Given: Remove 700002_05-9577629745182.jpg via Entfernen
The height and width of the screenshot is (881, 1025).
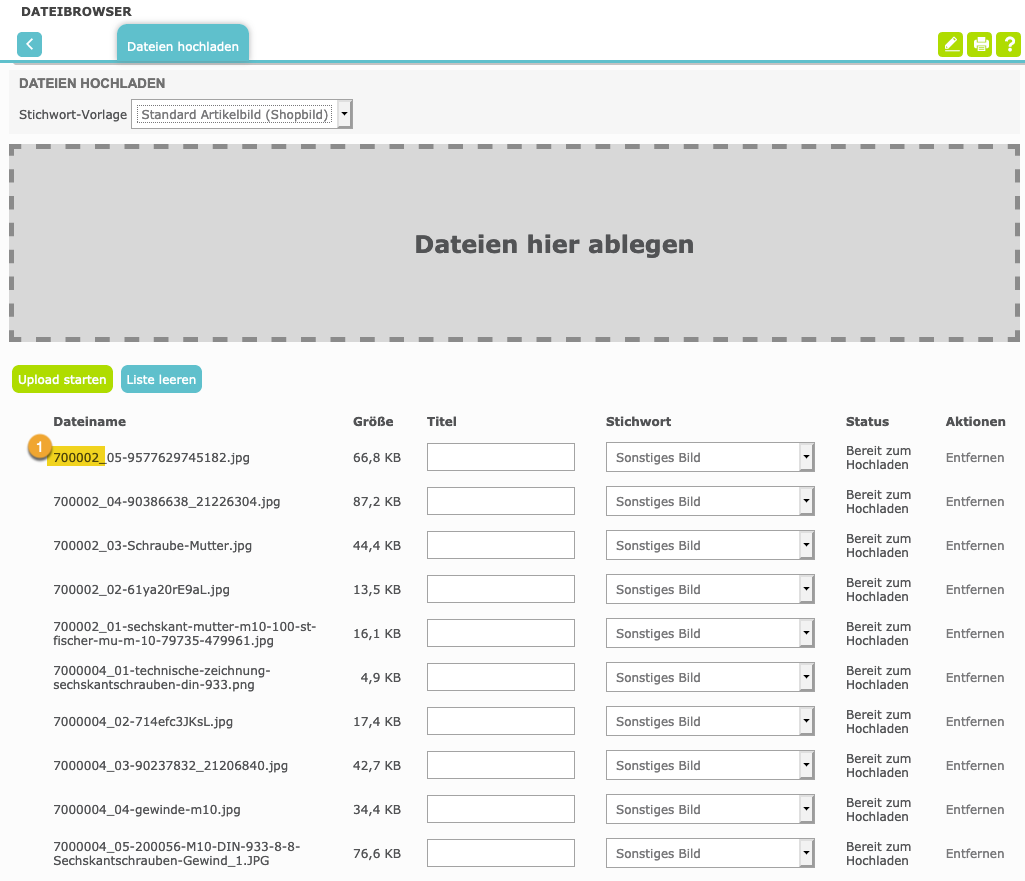Looking at the screenshot, I should pos(975,458).
